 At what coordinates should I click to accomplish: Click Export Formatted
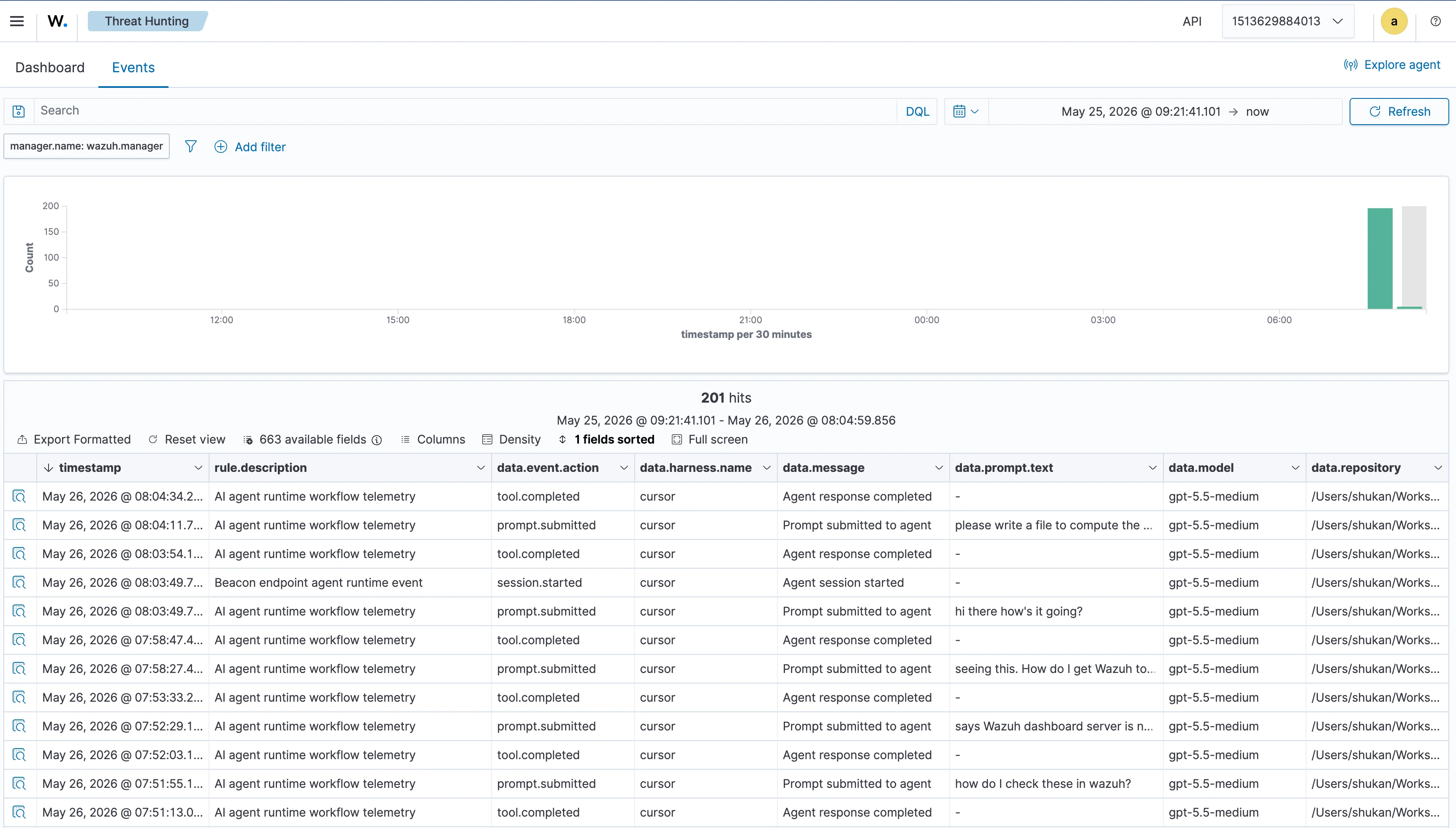(x=74, y=440)
